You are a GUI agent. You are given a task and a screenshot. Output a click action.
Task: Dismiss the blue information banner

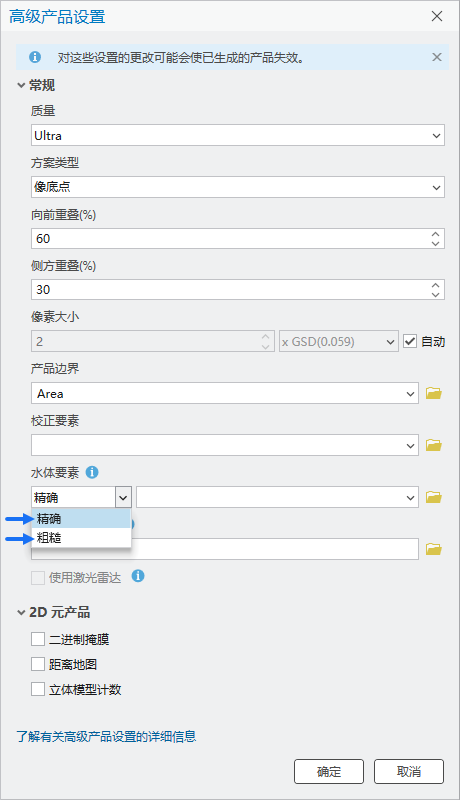coord(437,57)
